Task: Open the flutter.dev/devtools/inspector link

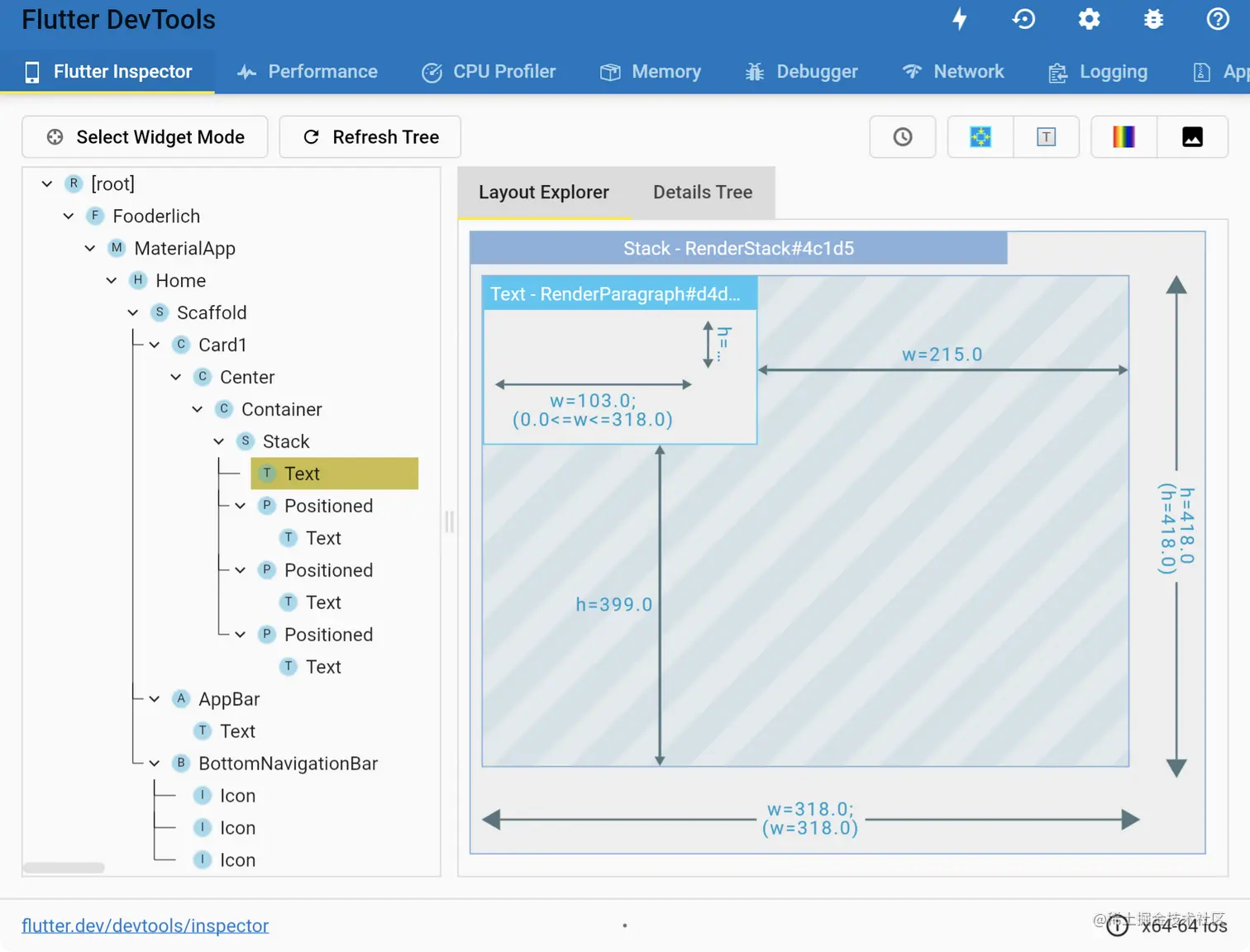Action: (146, 926)
